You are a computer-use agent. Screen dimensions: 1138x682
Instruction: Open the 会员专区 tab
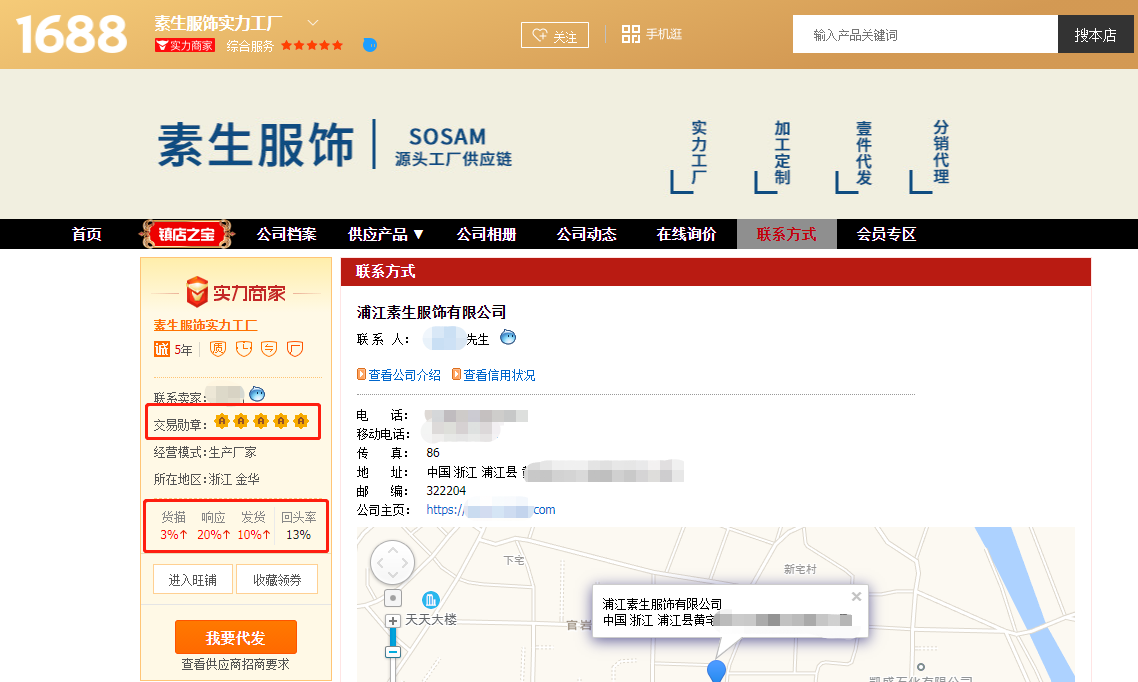(886, 234)
